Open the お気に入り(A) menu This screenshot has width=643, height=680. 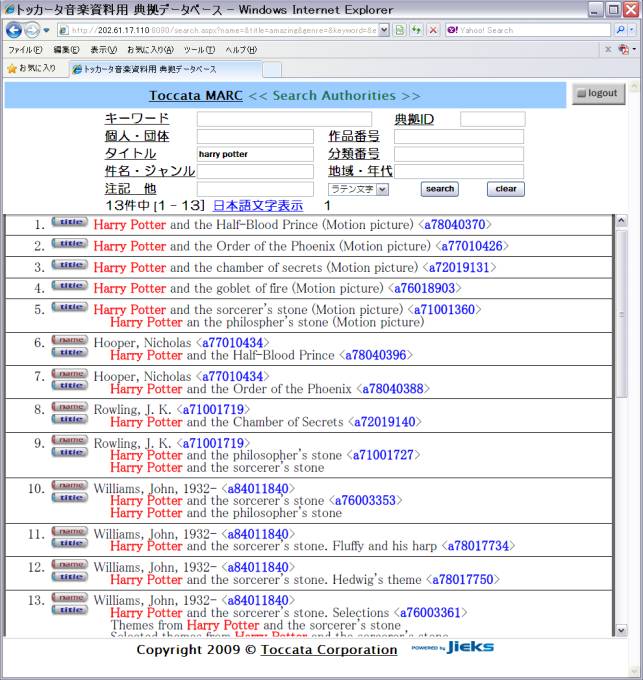tap(150, 50)
